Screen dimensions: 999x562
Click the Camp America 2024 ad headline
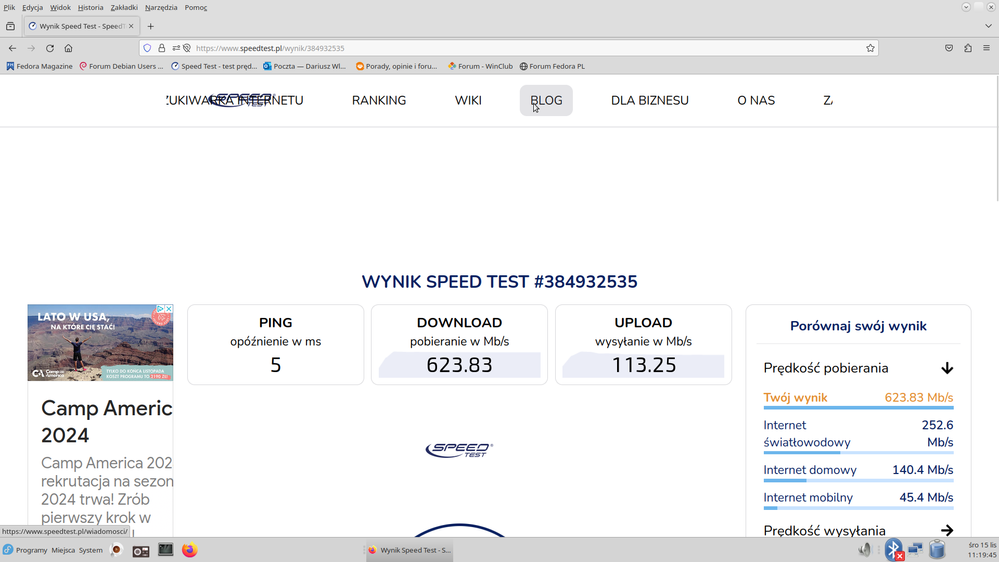point(106,422)
